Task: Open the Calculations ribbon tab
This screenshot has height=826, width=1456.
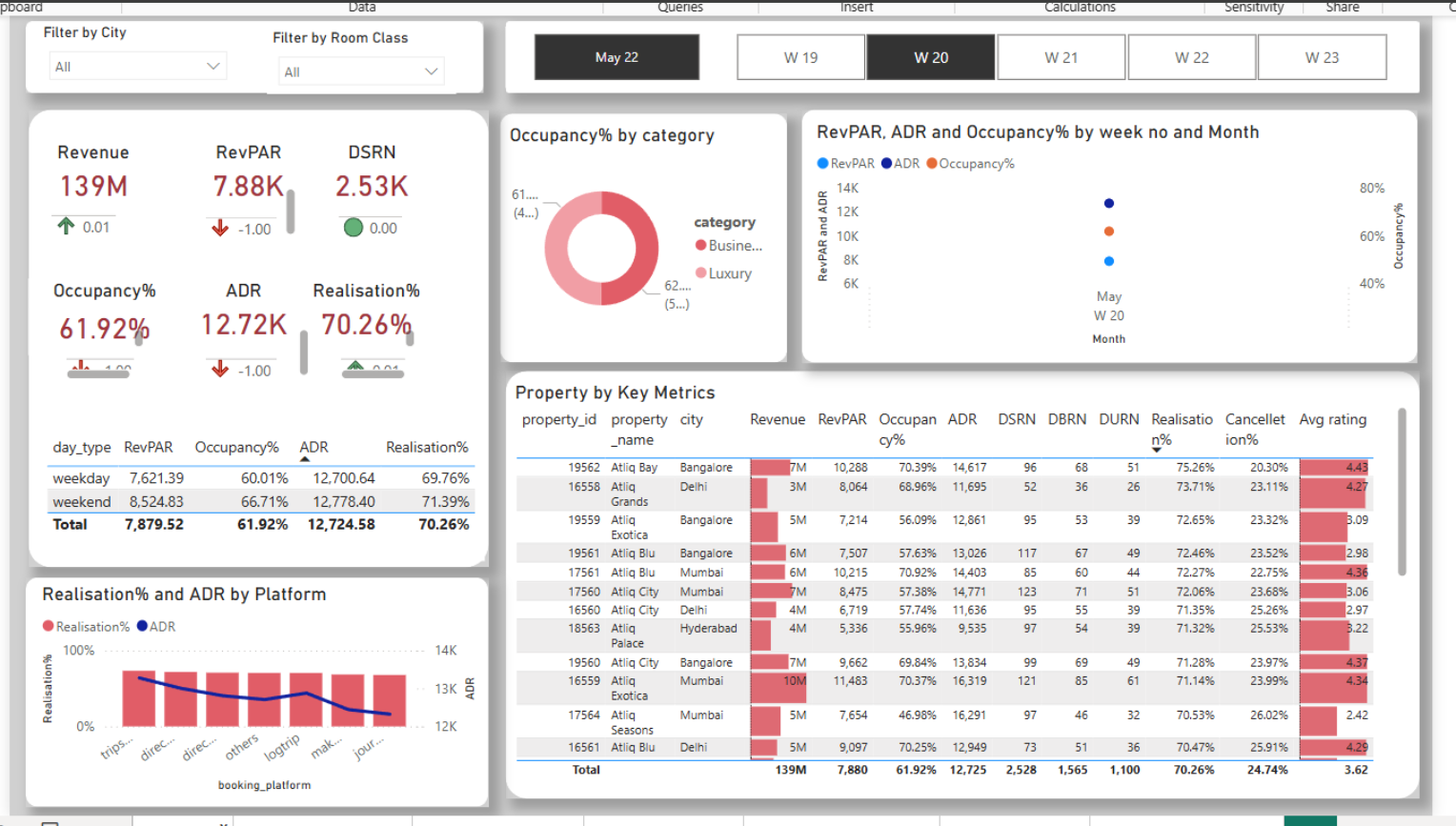Action: click(1079, 8)
